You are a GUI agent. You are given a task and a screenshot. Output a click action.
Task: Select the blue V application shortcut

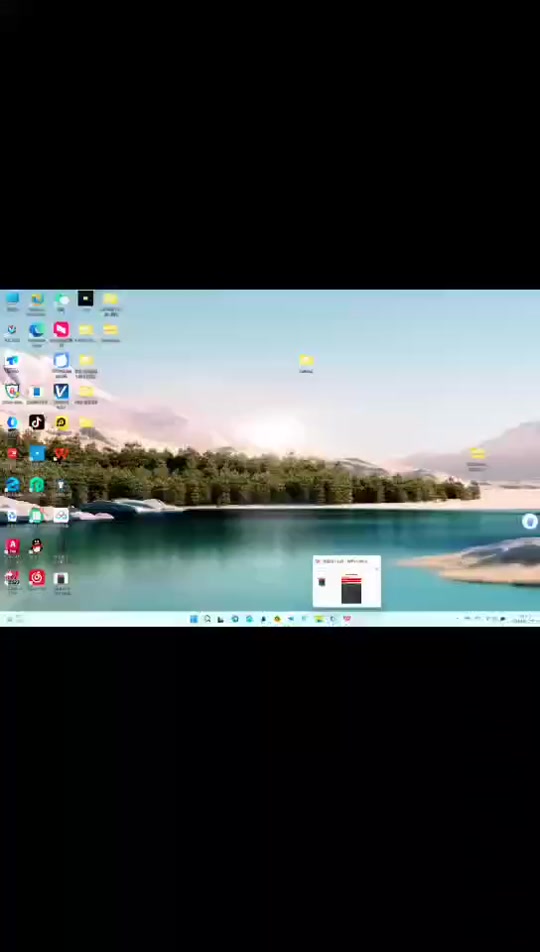click(x=61, y=392)
